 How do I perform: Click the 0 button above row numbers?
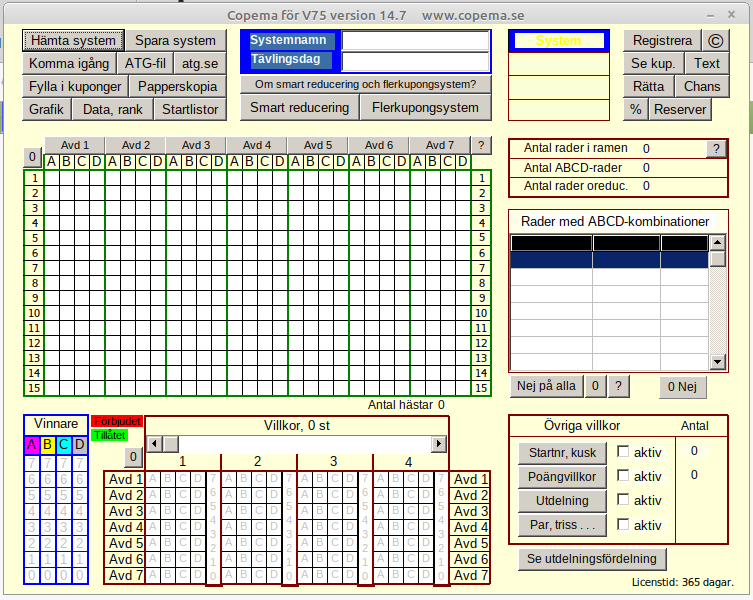[x=32, y=157]
